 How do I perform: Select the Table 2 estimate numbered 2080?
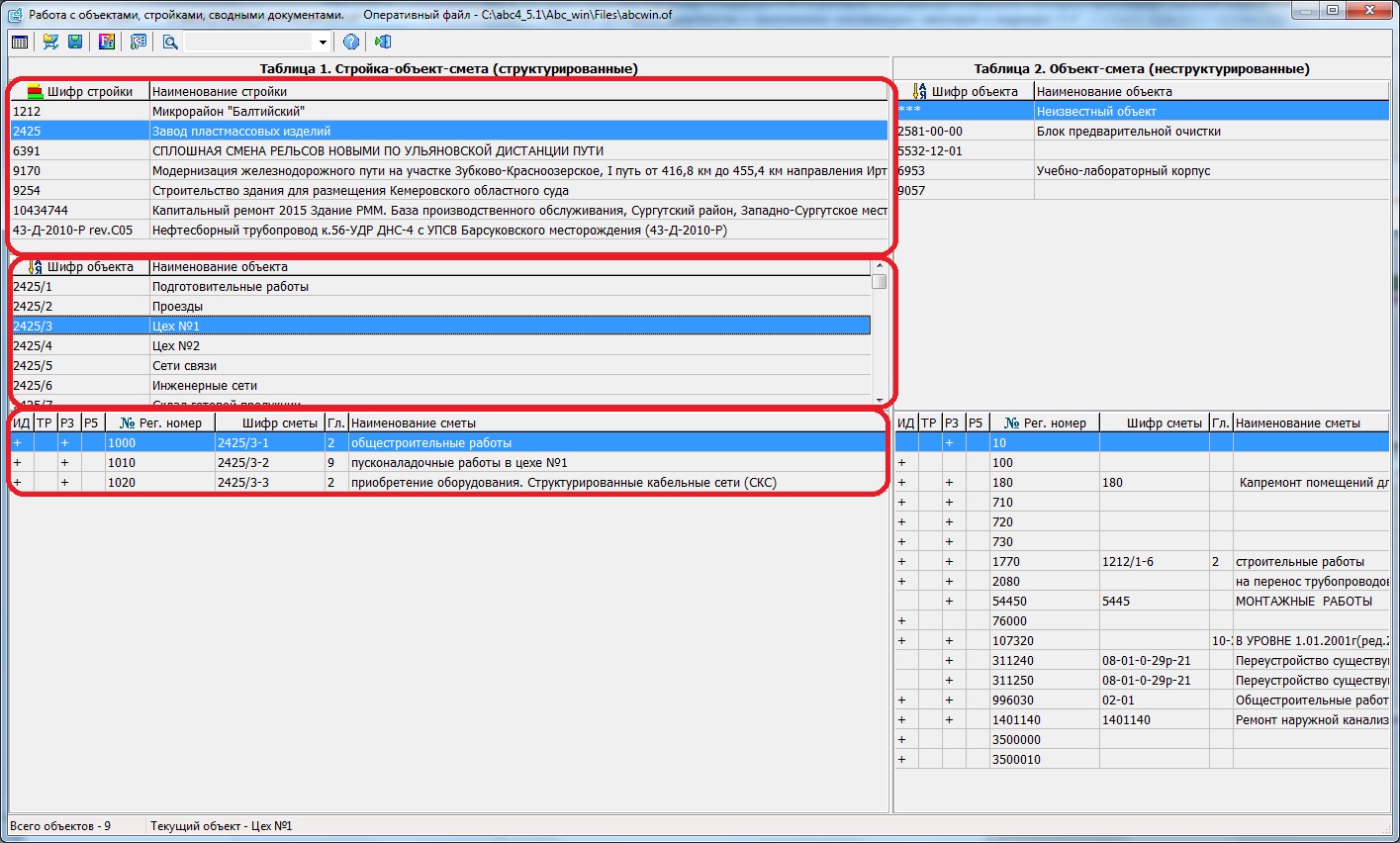tap(1142, 581)
